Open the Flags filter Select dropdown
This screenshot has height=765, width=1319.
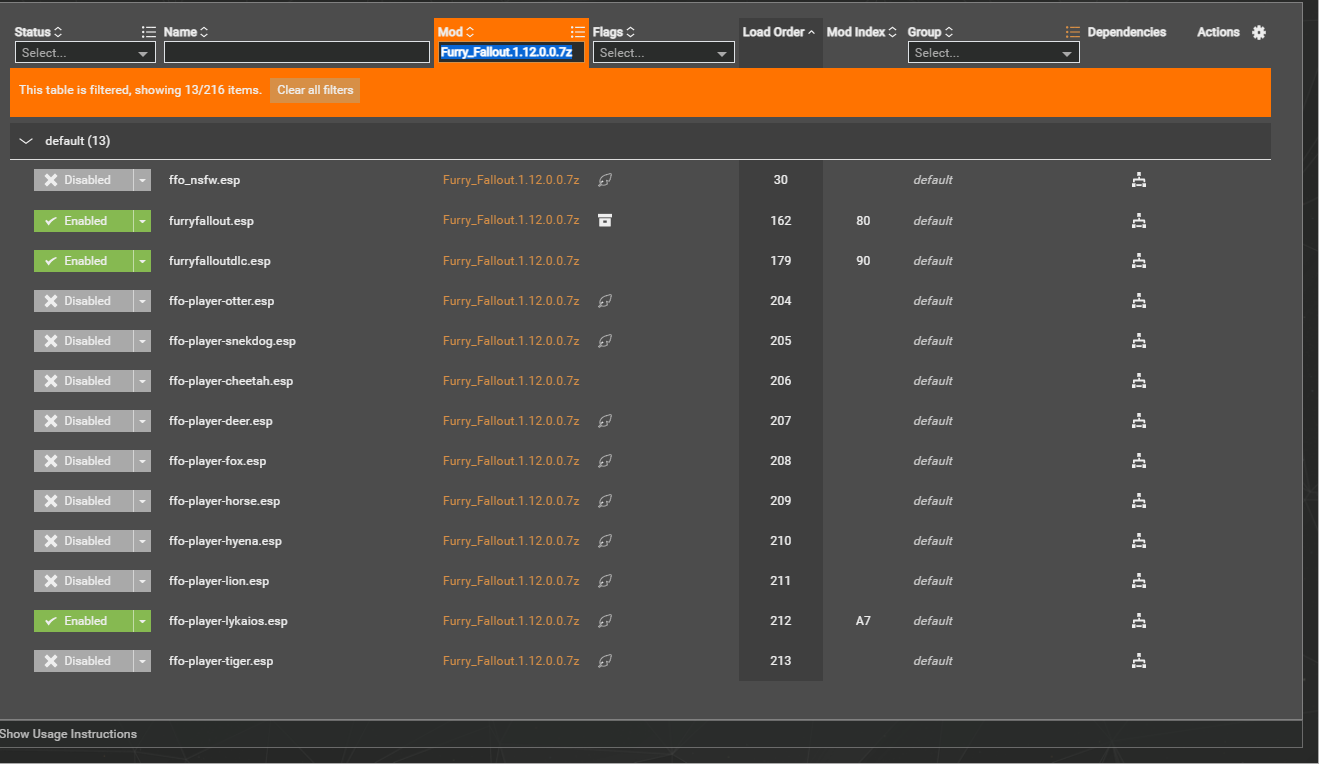[x=664, y=53]
